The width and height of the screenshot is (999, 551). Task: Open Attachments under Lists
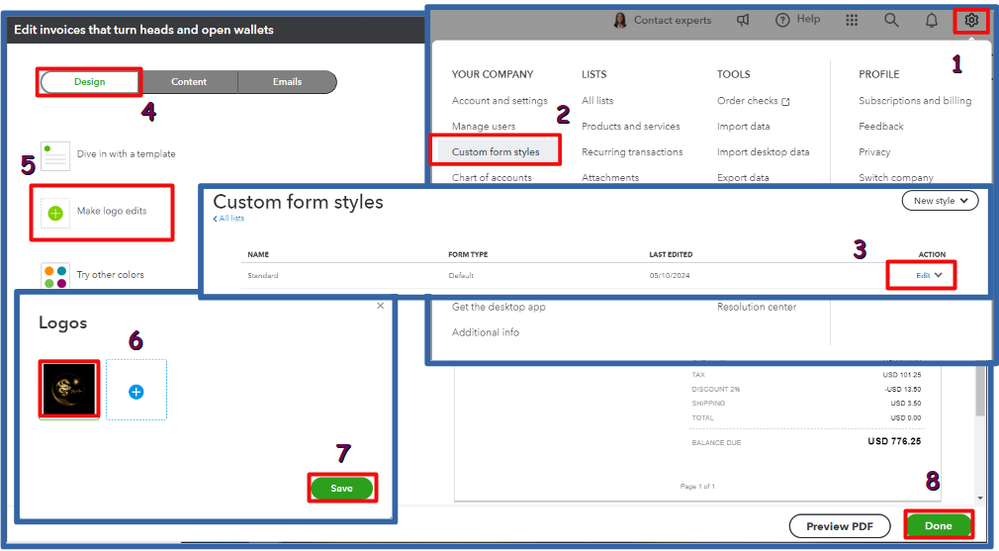610,177
